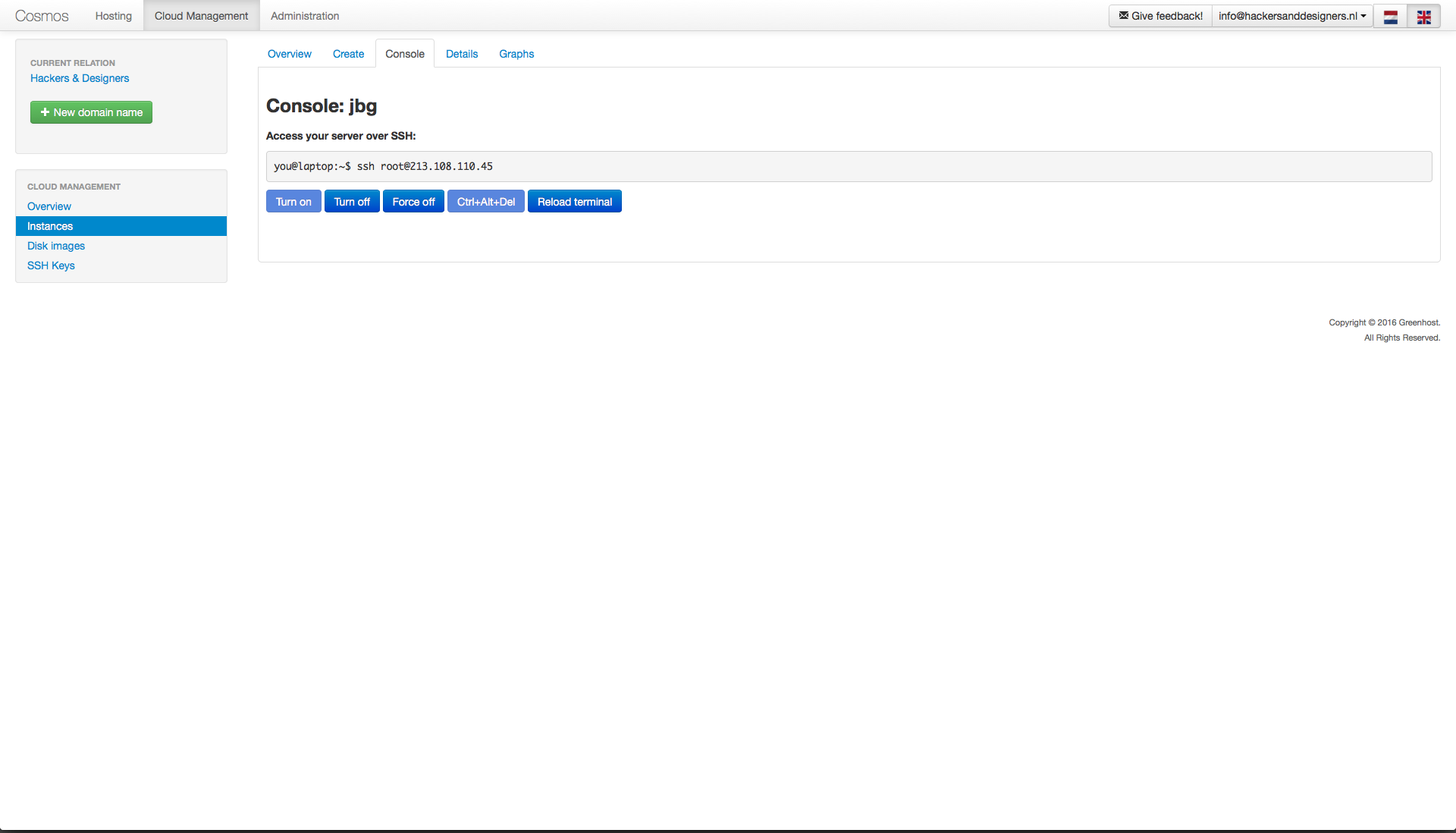Click Give feedback! button
The image size is (1456, 833).
1160,16
